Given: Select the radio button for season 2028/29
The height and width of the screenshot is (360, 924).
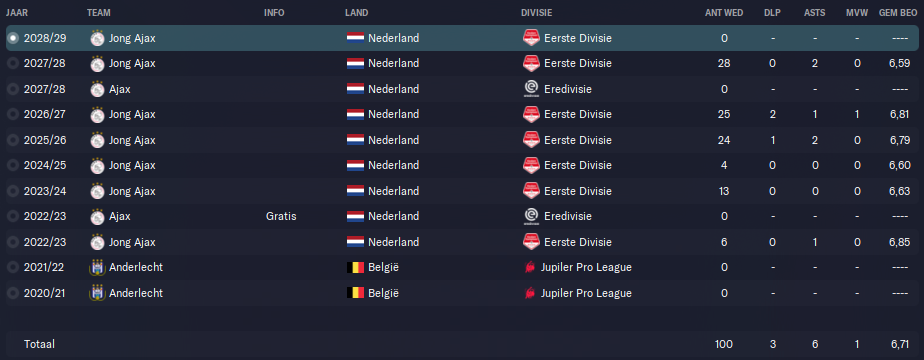Looking at the screenshot, I should click(x=13, y=38).
